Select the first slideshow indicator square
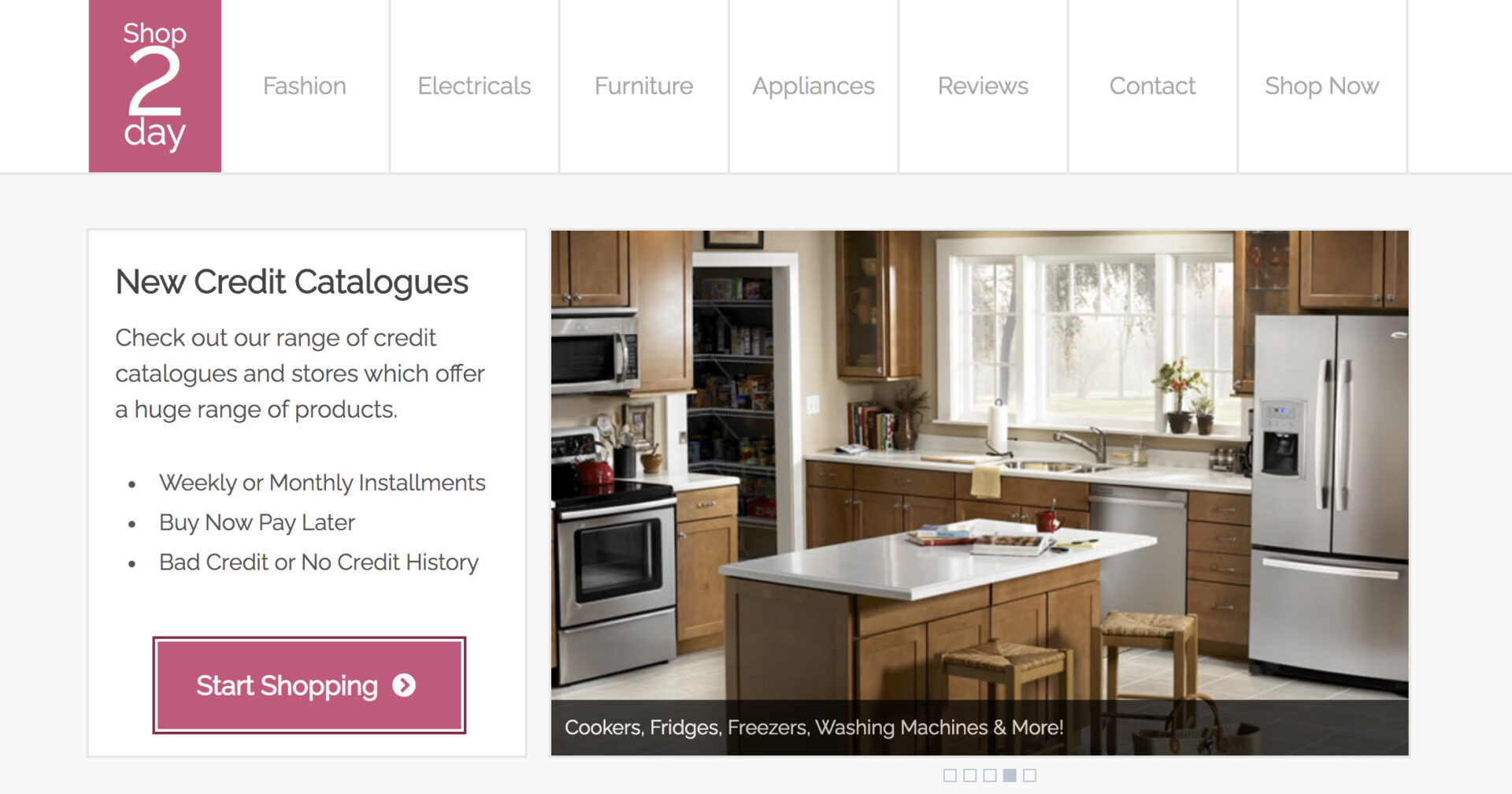Viewport: 1512px width, 794px height. (x=950, y=776)
